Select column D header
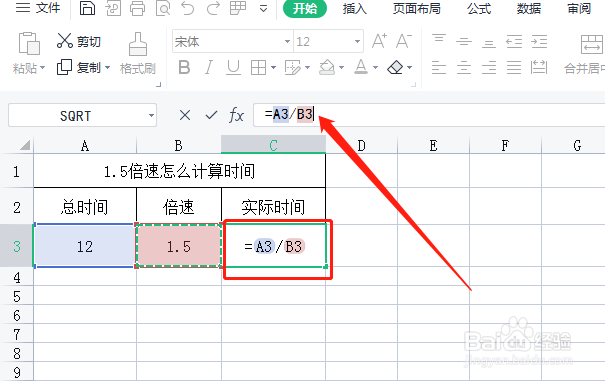 click(362, 146)
